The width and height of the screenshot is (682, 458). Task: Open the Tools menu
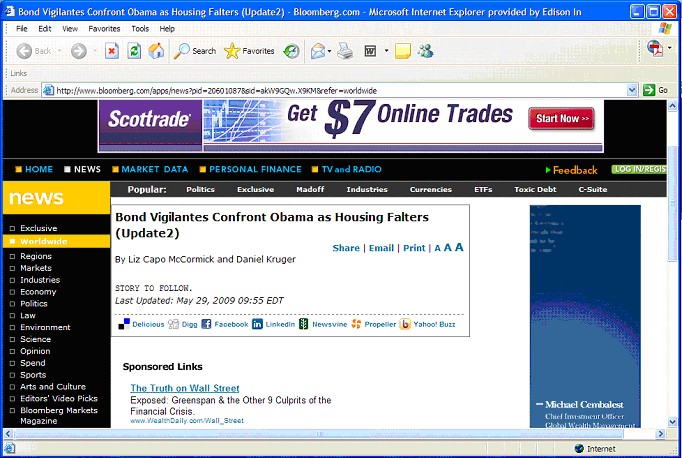click(x=140, y=29)
